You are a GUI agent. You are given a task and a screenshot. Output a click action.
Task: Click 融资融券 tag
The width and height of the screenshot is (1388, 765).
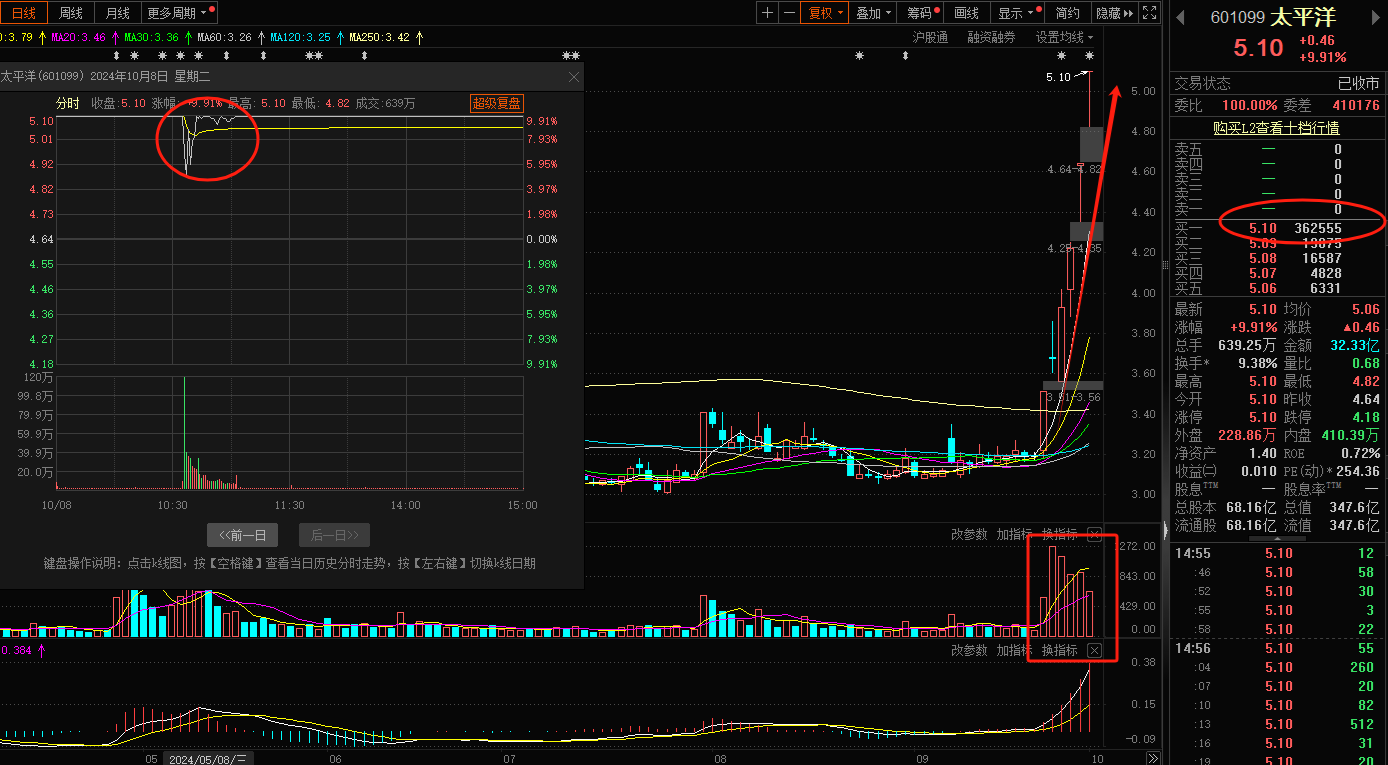991,37
